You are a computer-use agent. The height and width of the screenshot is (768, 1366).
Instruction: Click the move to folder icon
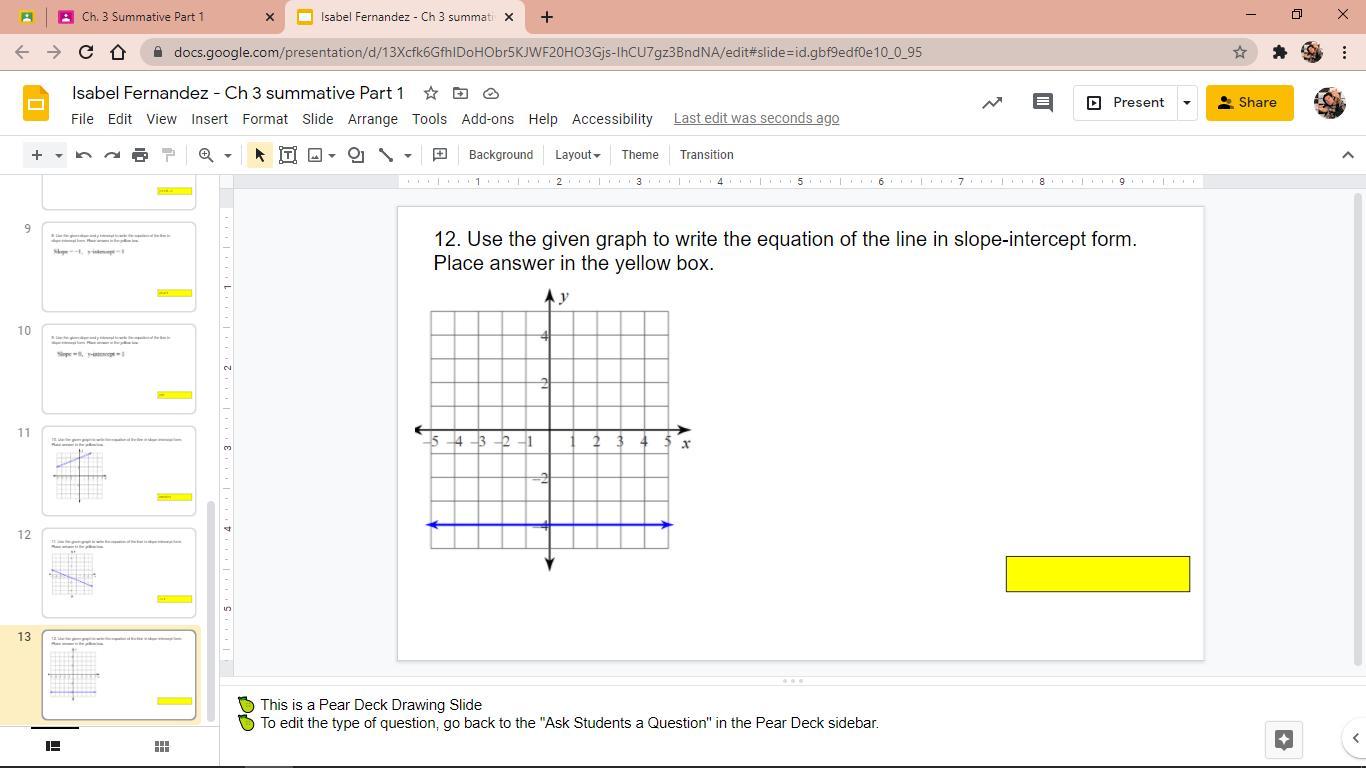click(x=461, y=93)
